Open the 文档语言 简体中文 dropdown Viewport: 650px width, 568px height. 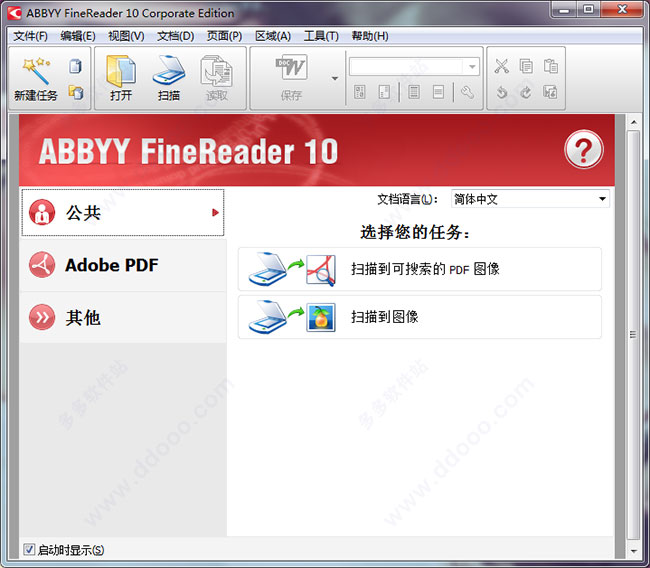530,199
